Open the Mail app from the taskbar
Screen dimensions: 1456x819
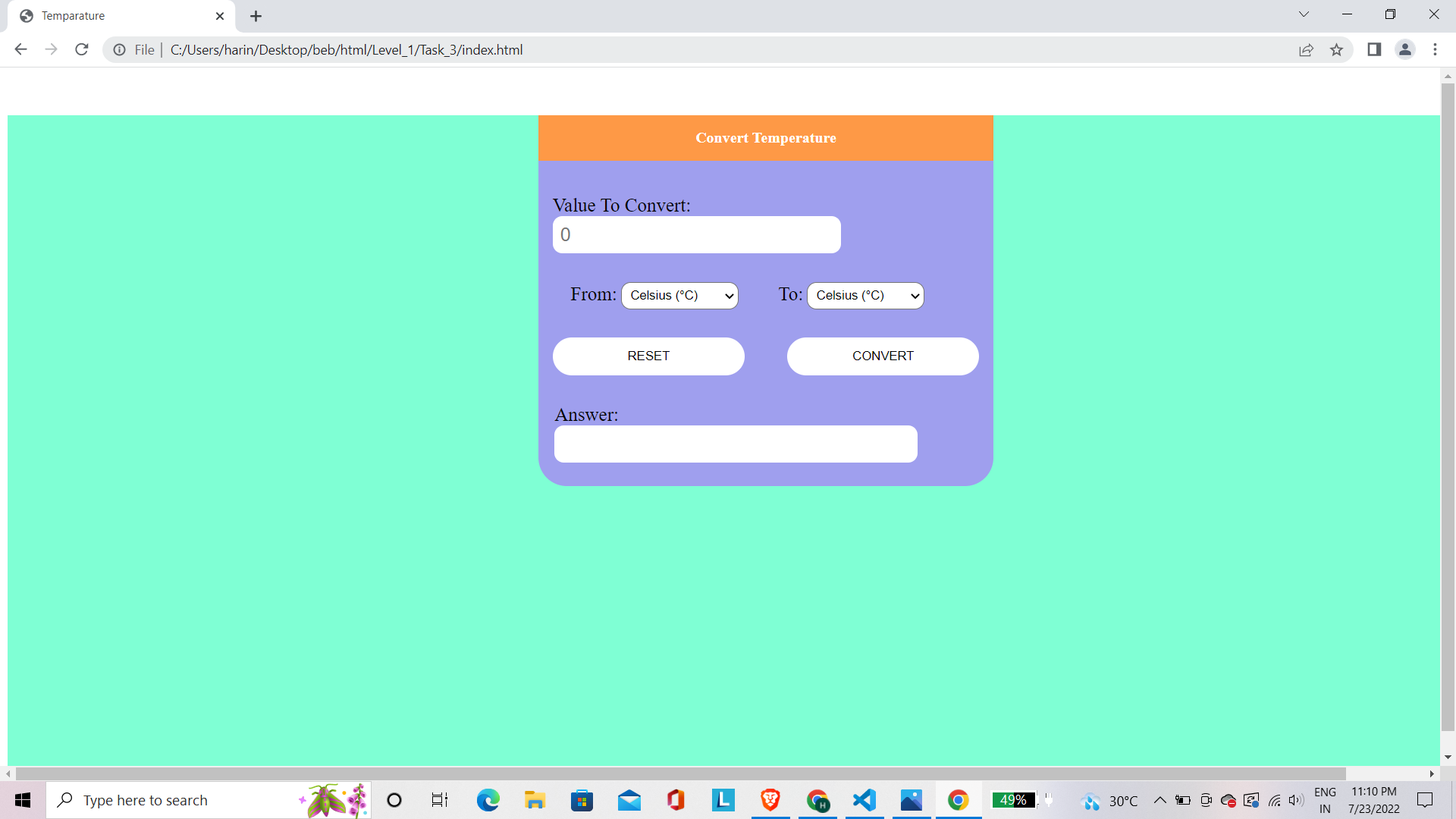(x=629, y=800)
